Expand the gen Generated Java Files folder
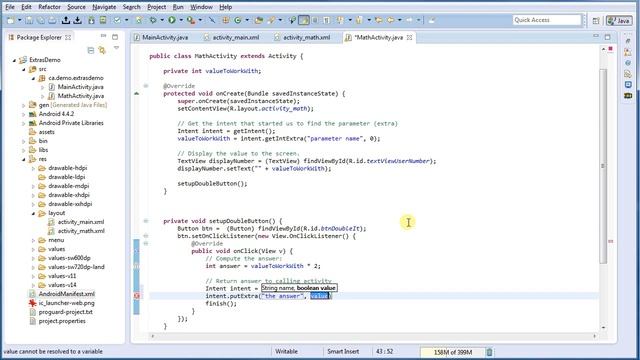This screenshot has height=360, width=640. [x=24, y=105]
